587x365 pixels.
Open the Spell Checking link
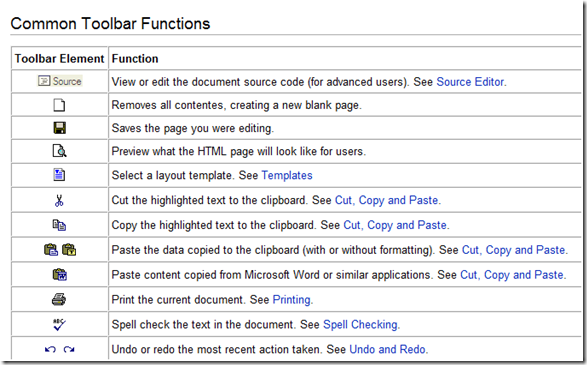tap(360, 325)
